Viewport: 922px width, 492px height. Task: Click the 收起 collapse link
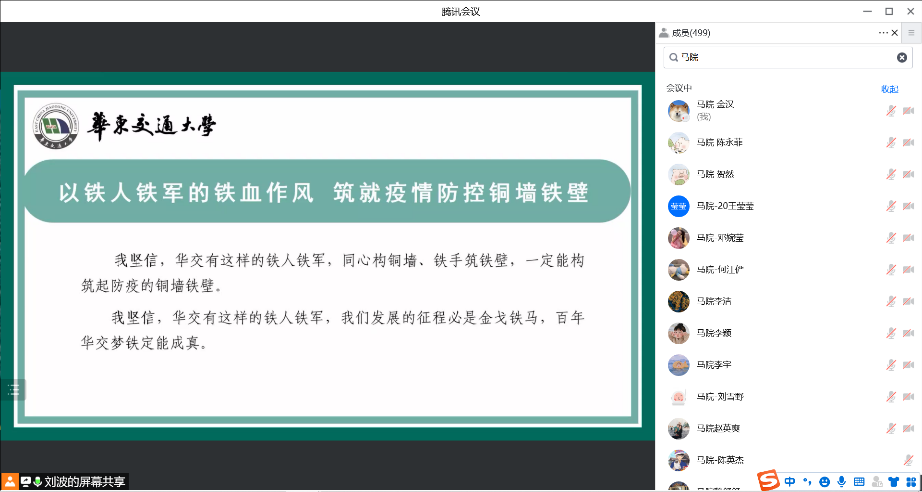click(x=889, y=89)
